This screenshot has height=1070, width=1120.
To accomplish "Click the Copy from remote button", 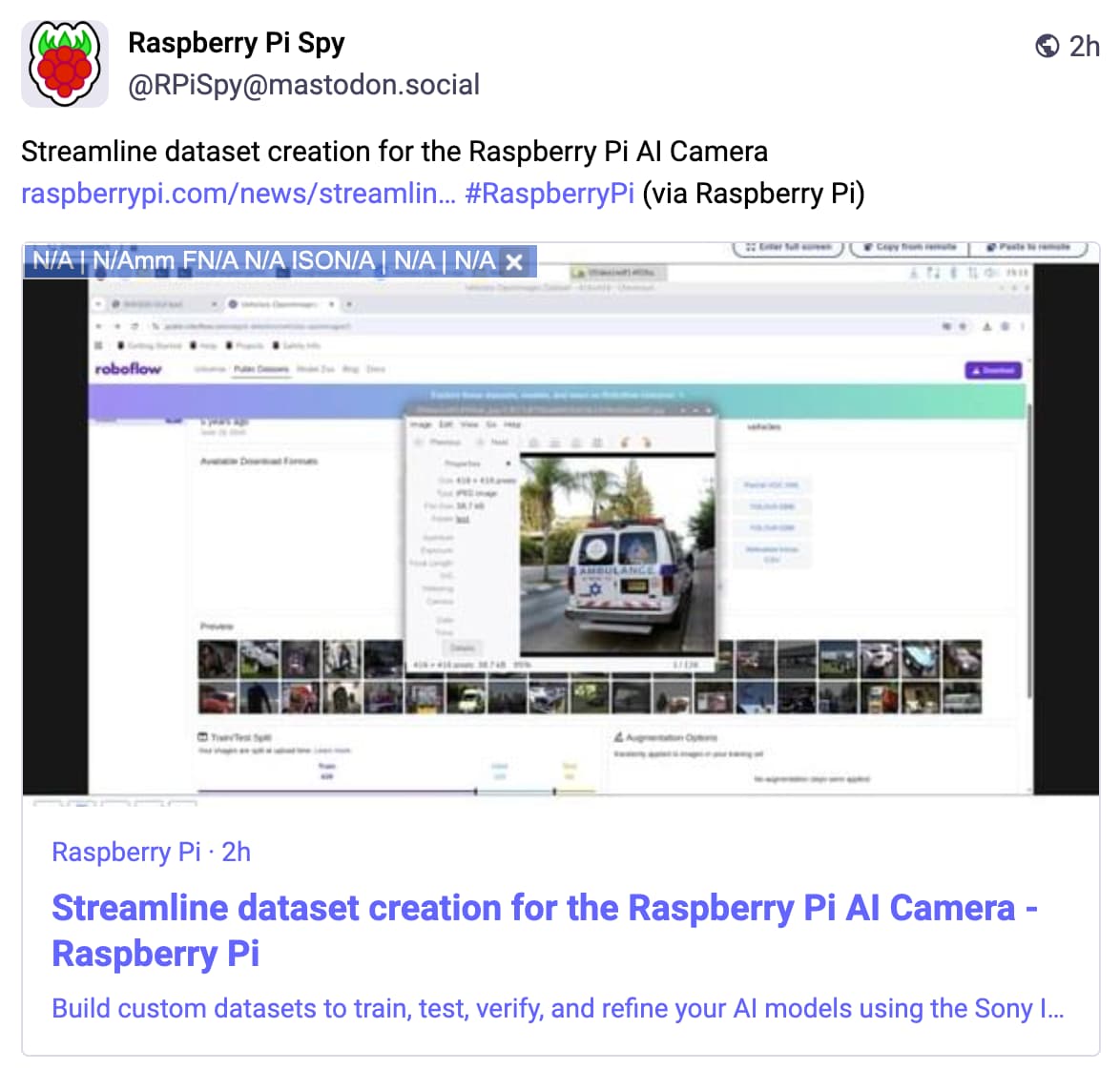I will (911, 247).
